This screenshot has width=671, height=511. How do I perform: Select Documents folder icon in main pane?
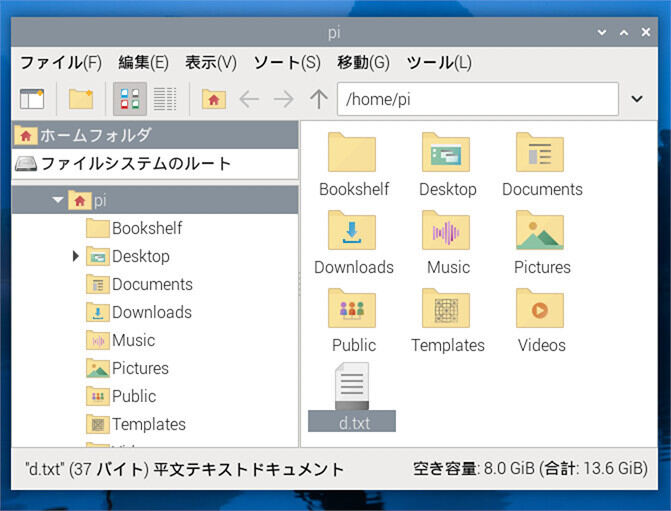tap(540, 153)
